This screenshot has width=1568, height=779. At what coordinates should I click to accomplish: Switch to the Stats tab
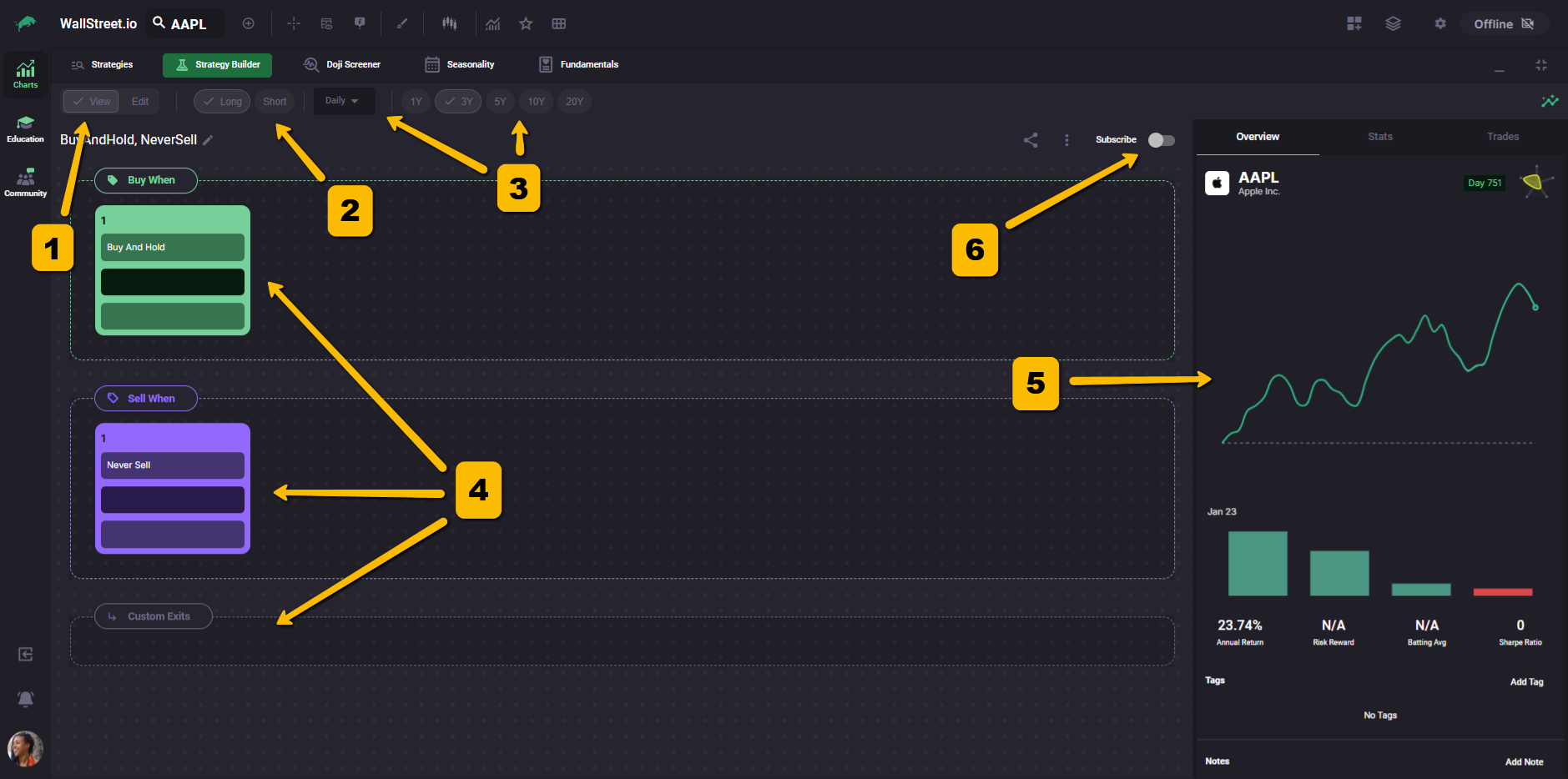coord(1379,137)
